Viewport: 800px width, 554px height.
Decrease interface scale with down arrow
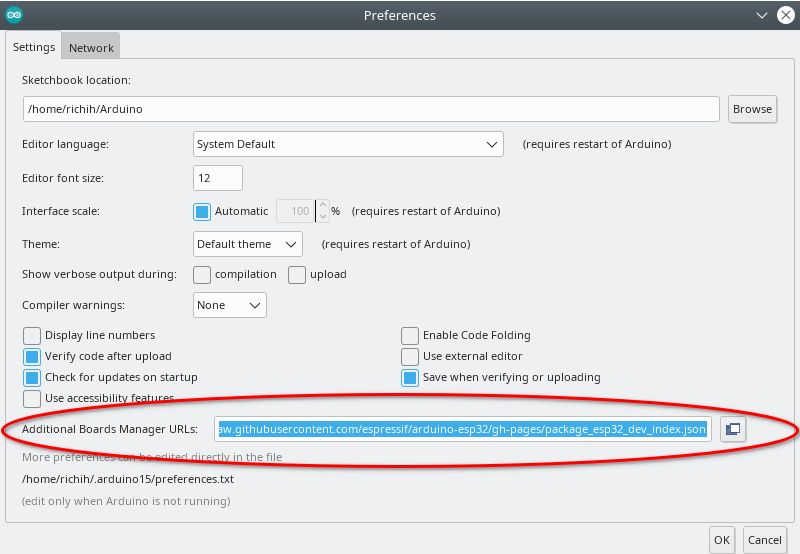click(322, 217)
